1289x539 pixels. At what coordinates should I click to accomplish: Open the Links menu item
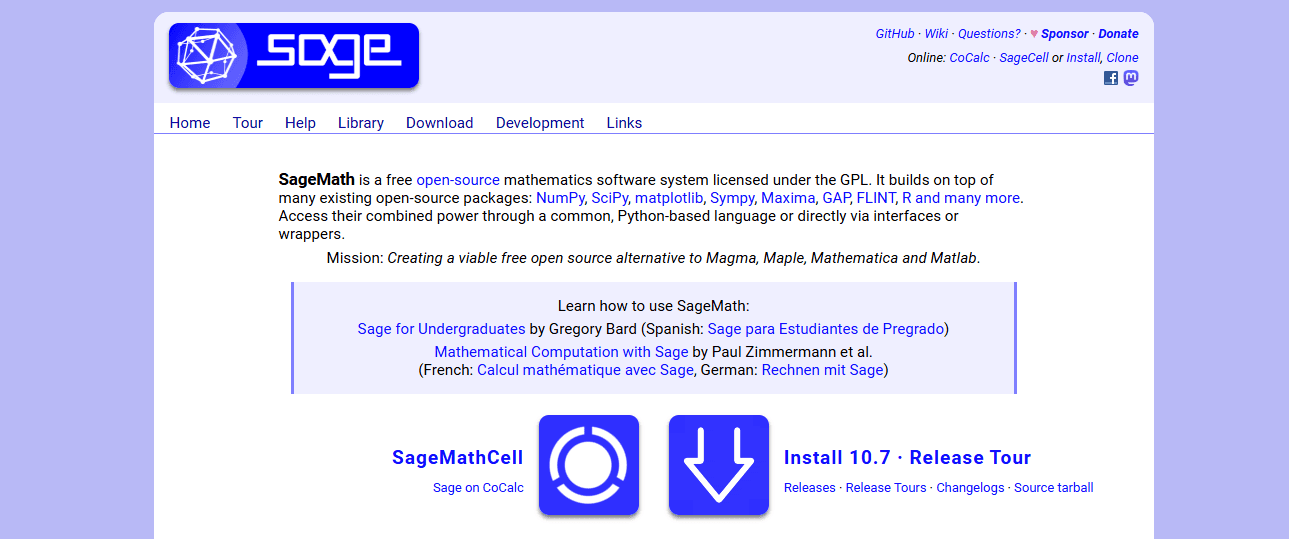624,123
